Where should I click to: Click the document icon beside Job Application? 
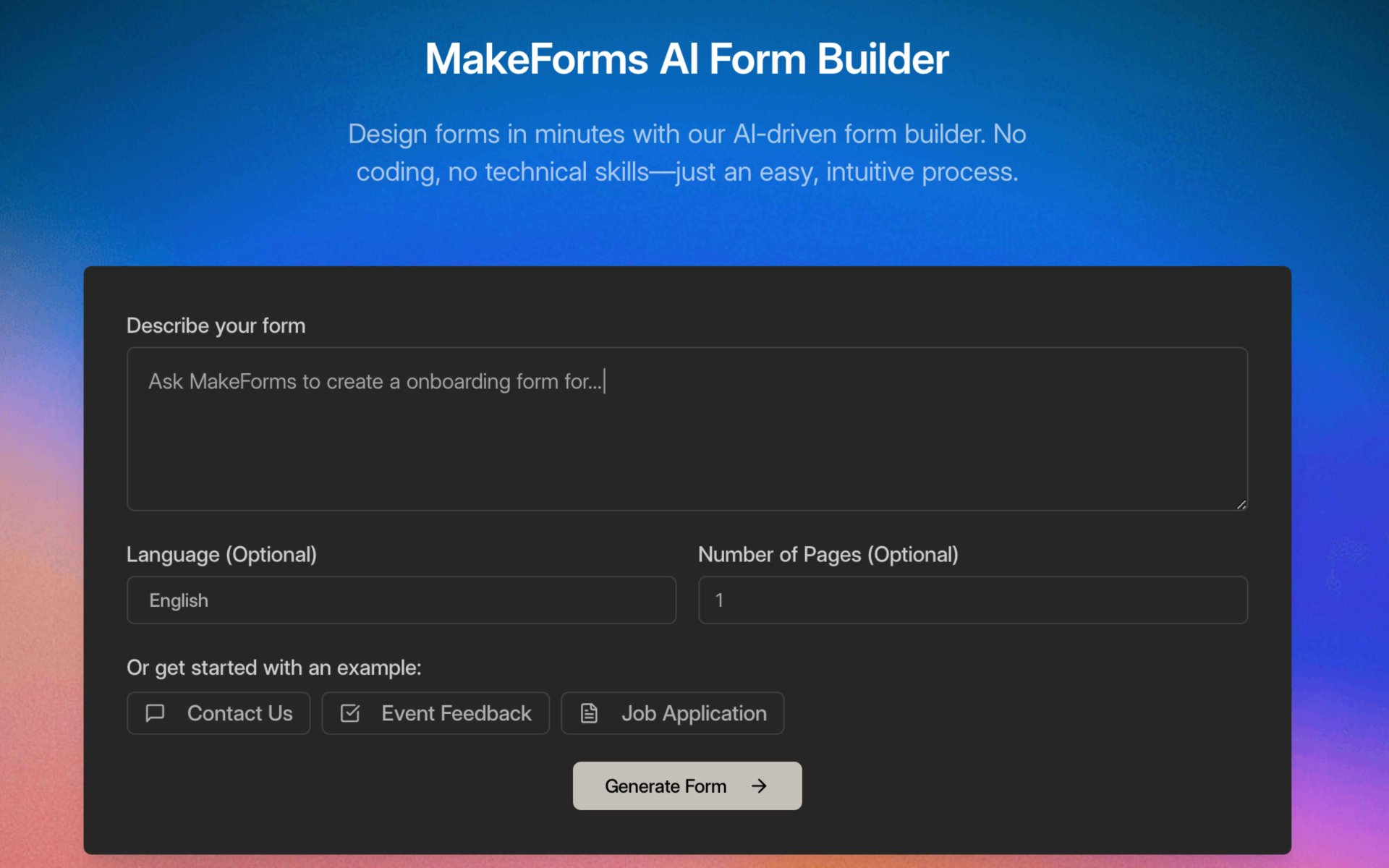[x=589, y=713]
